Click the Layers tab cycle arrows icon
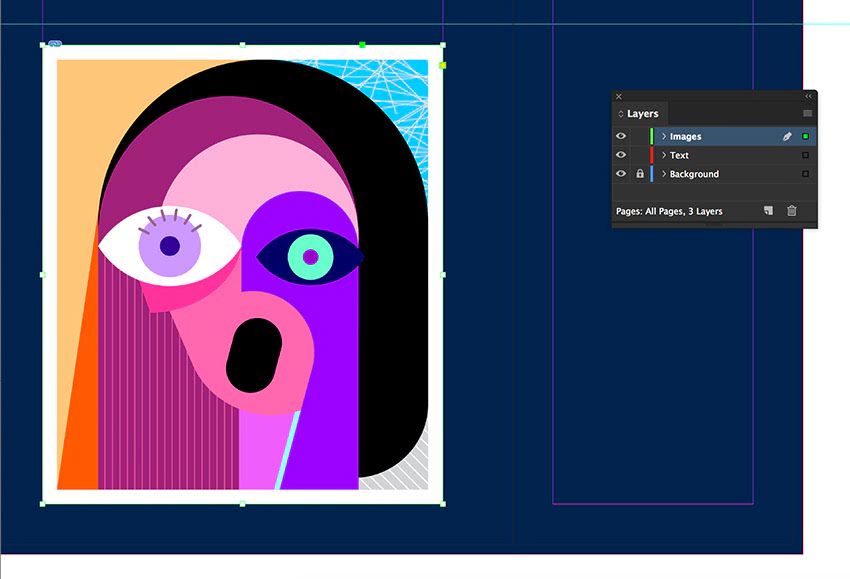Viewport: 850px width, 579px height. (x=620, y=114)
